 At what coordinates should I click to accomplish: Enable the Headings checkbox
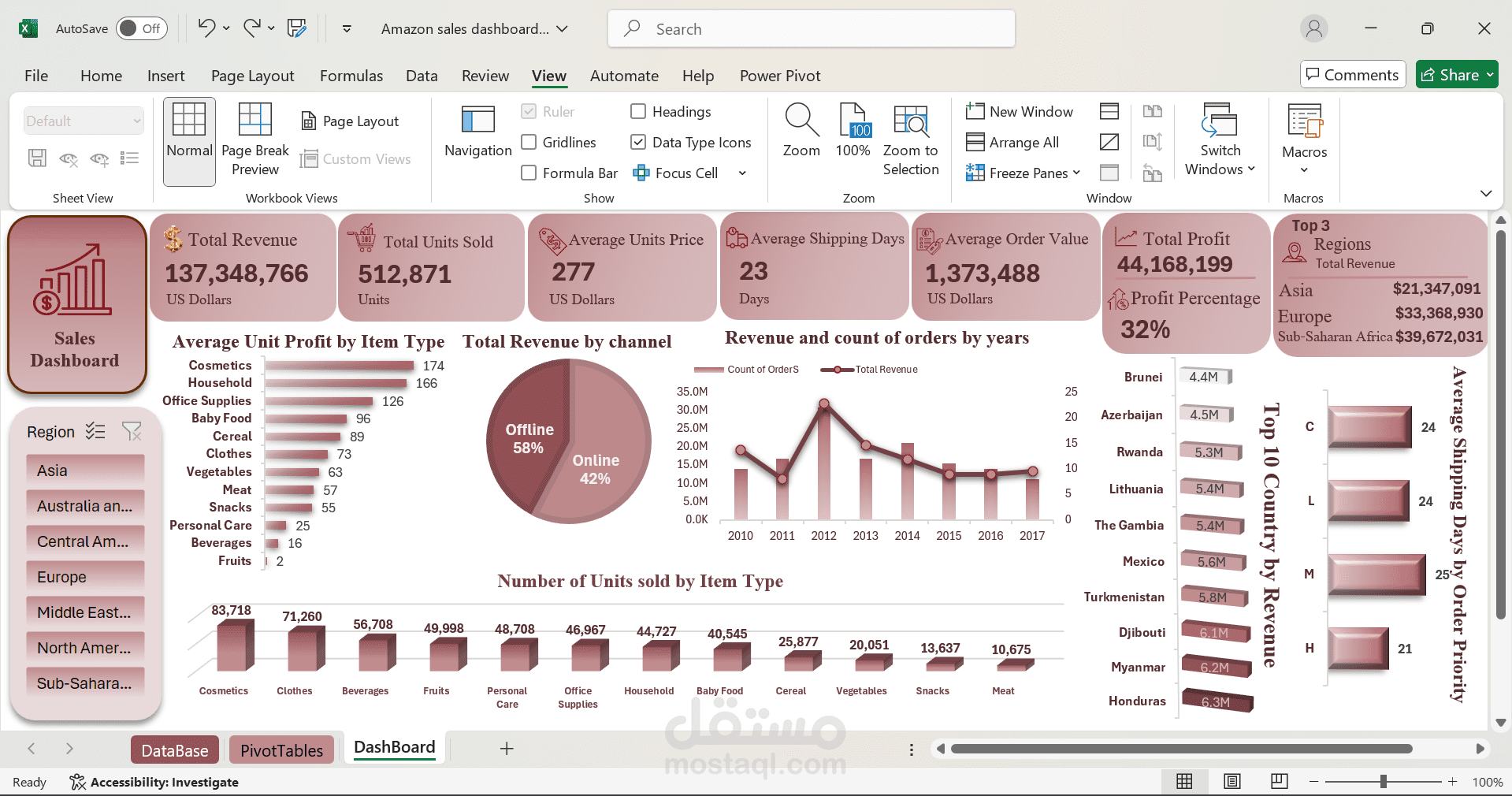638,111
